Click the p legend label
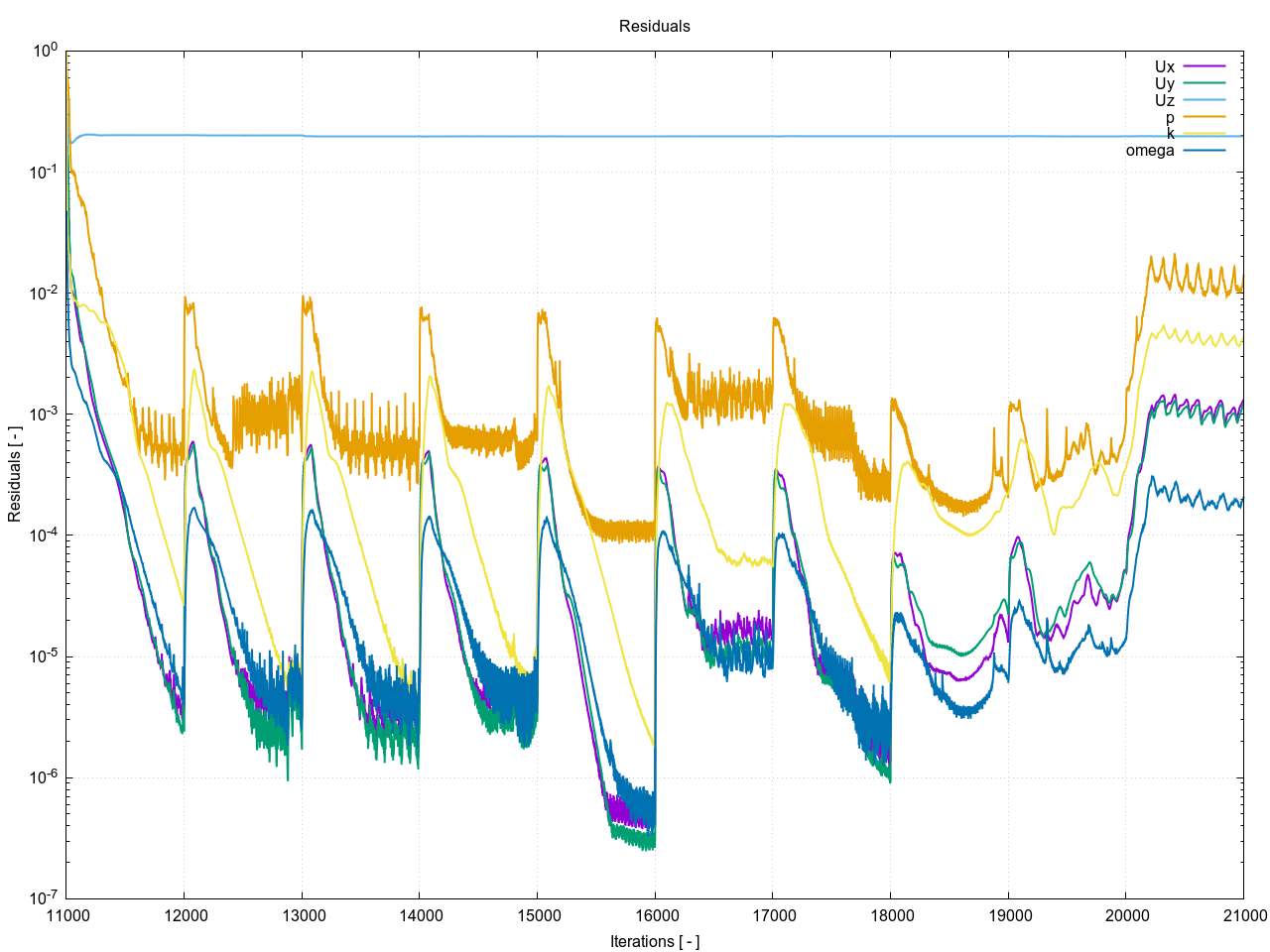Screen dimensions: 1270x952 [x=1170, y=118]
